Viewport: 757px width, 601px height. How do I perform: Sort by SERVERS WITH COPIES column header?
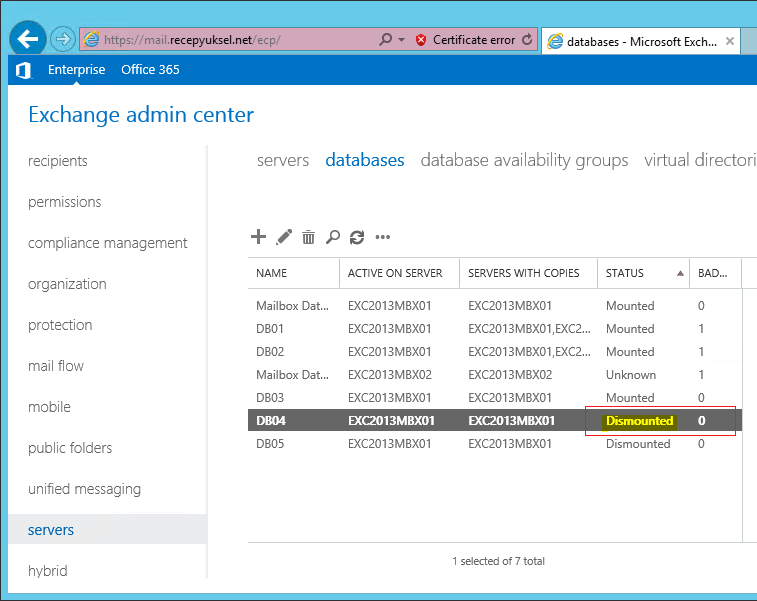click(x=528, y=273)
